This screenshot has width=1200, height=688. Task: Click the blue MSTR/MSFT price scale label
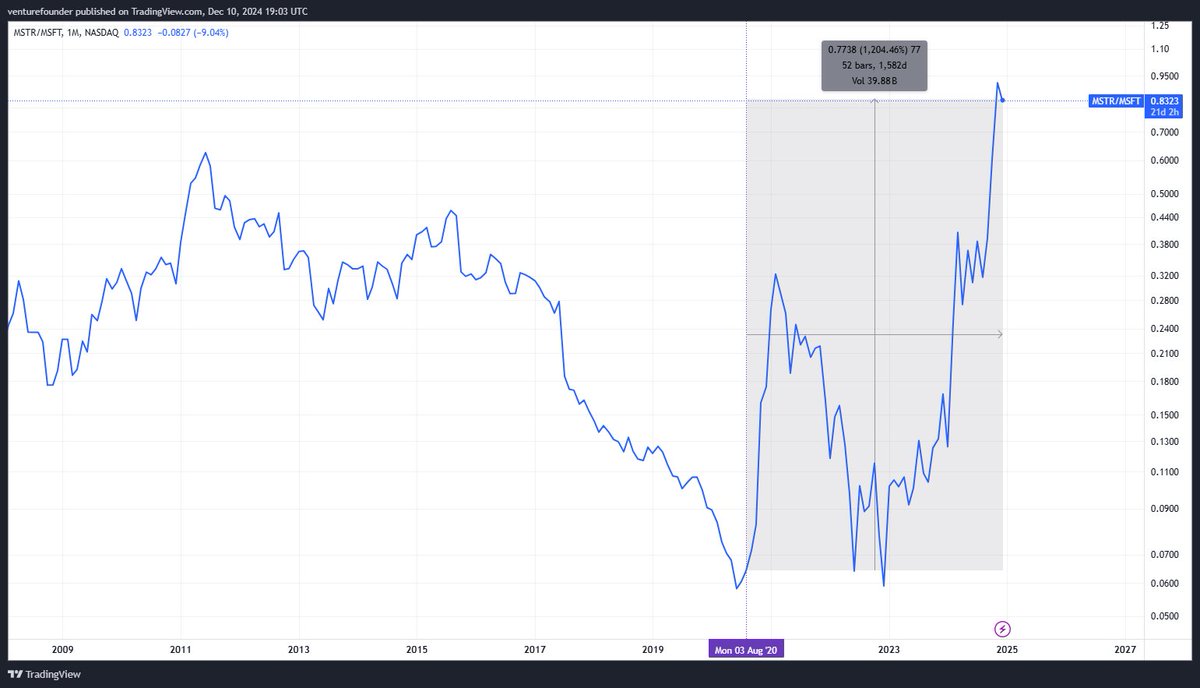(x=1115, y=101)
